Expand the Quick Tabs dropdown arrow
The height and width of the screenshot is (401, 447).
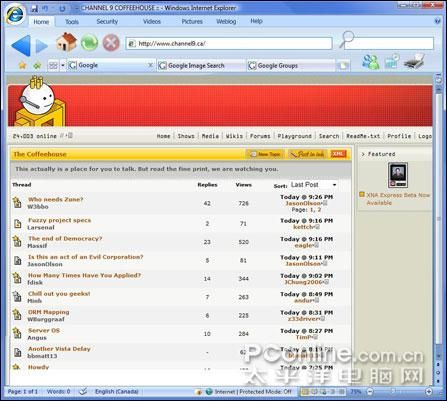point(63,66)
